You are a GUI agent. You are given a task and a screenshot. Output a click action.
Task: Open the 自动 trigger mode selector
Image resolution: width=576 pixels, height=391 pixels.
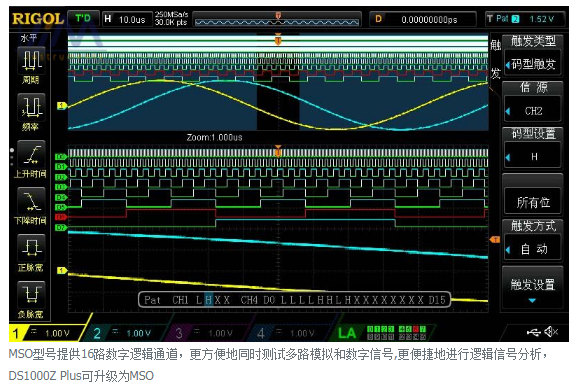(533, 249)
